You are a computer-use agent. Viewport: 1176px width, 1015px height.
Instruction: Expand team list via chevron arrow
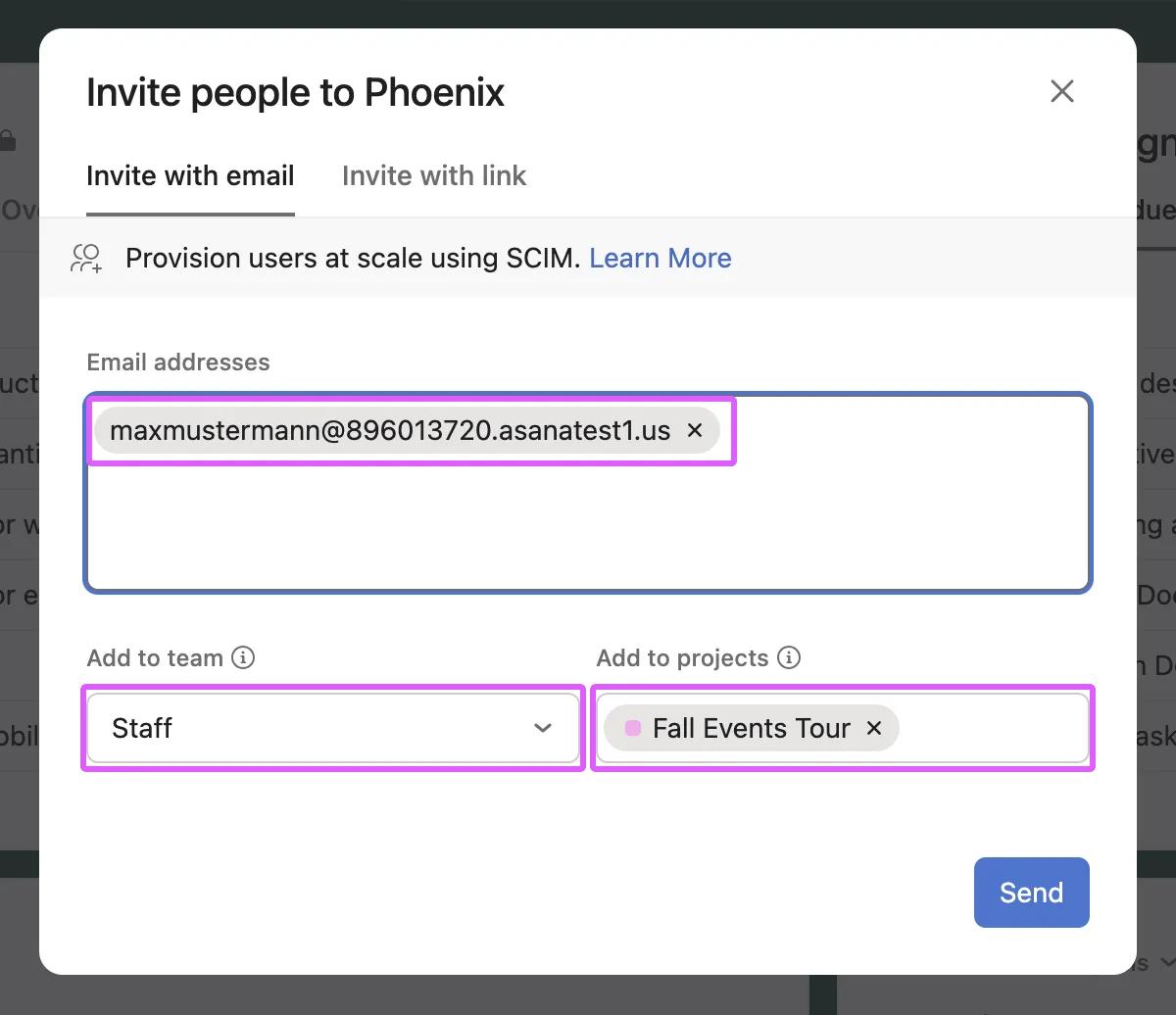pyautogui.click(x=543, y=728)
